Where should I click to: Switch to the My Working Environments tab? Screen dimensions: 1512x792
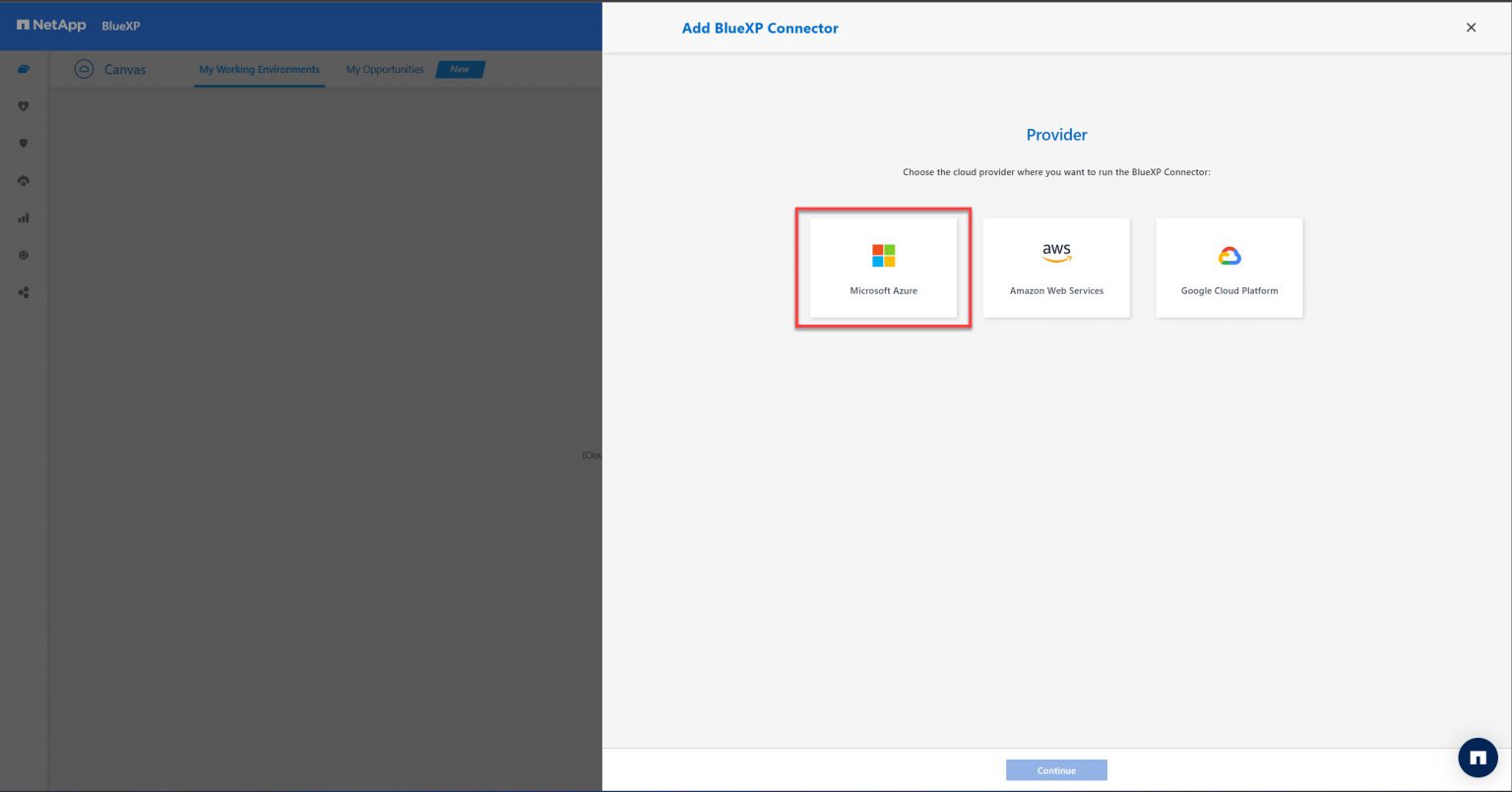[259, 69]
